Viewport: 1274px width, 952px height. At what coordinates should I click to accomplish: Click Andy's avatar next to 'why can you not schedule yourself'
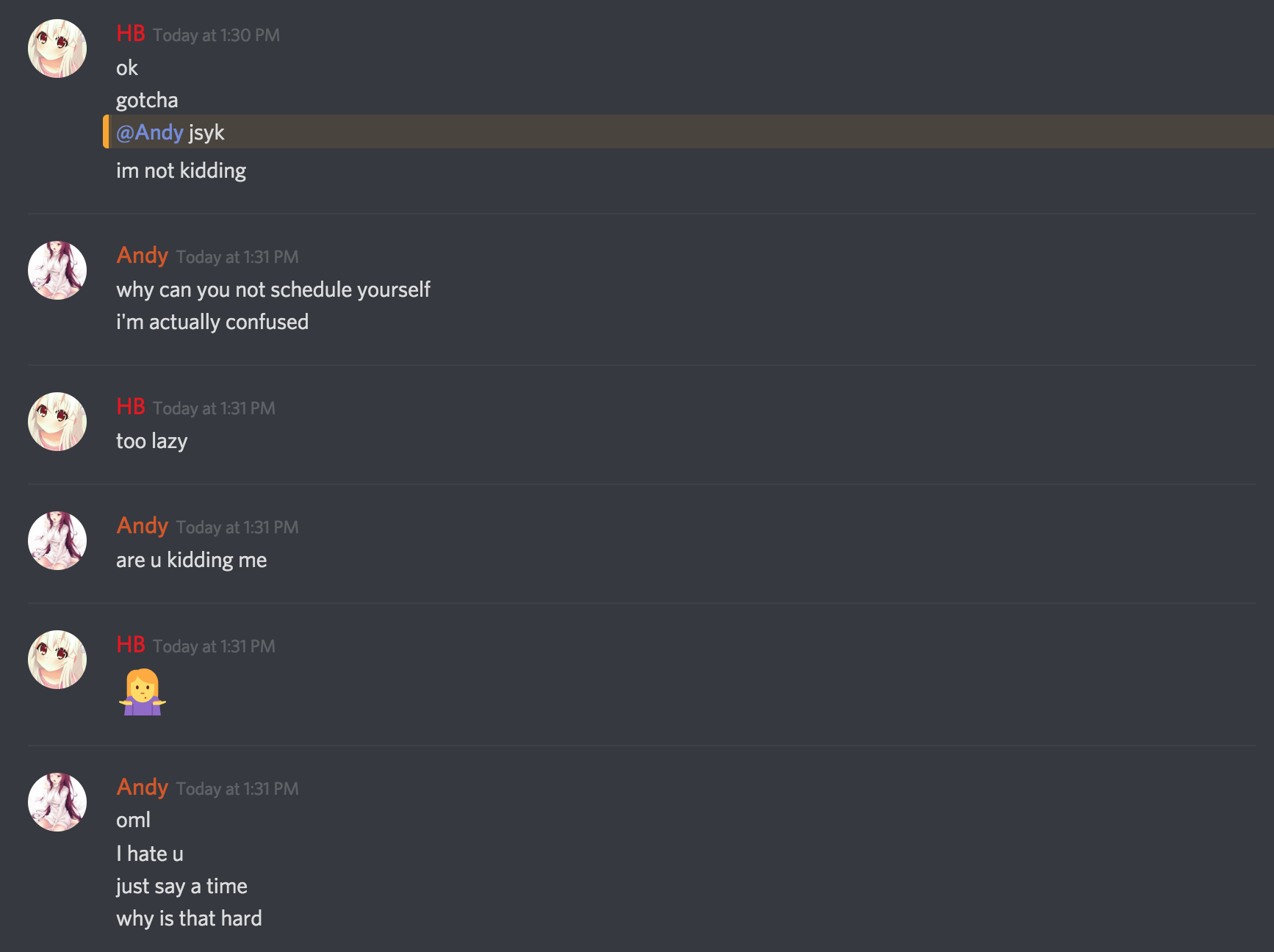click(x=57, y=270)
